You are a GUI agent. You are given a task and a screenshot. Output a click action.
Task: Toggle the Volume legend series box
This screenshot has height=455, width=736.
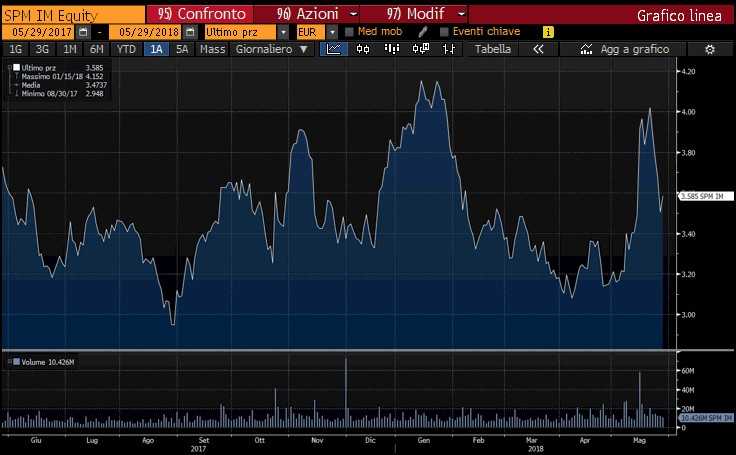pos(16,362)
